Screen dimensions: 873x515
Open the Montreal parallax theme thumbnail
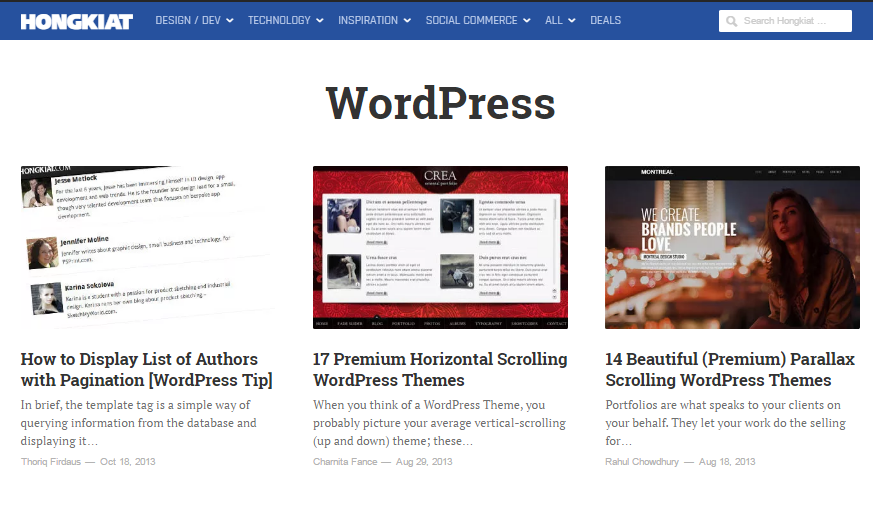pyautogui.click(x=732, y=247)
